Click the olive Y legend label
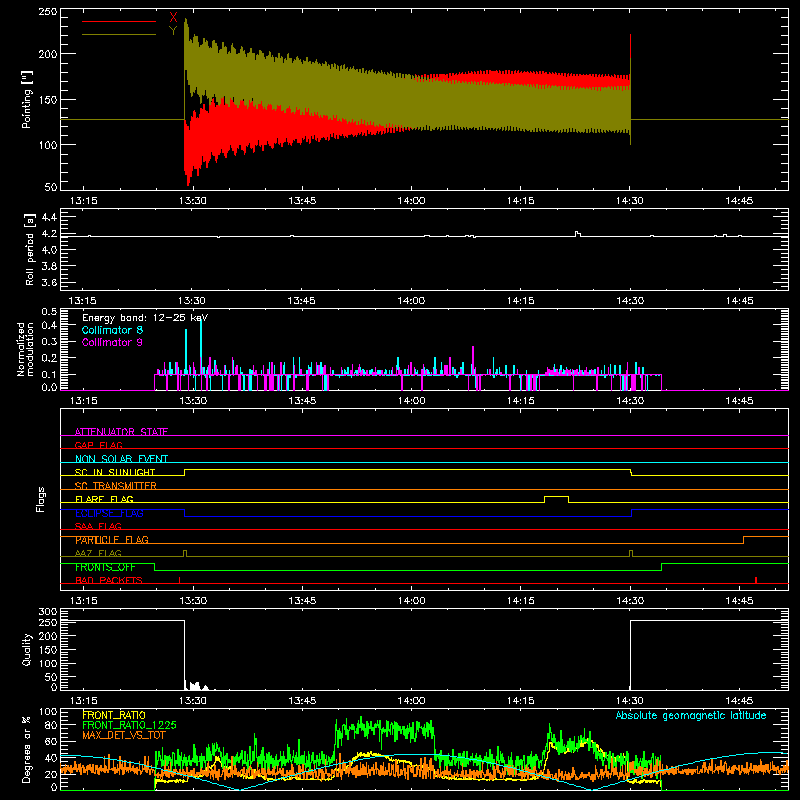This screenshot has width=800, height=800. pyautogui.click(x=173, y=31)
